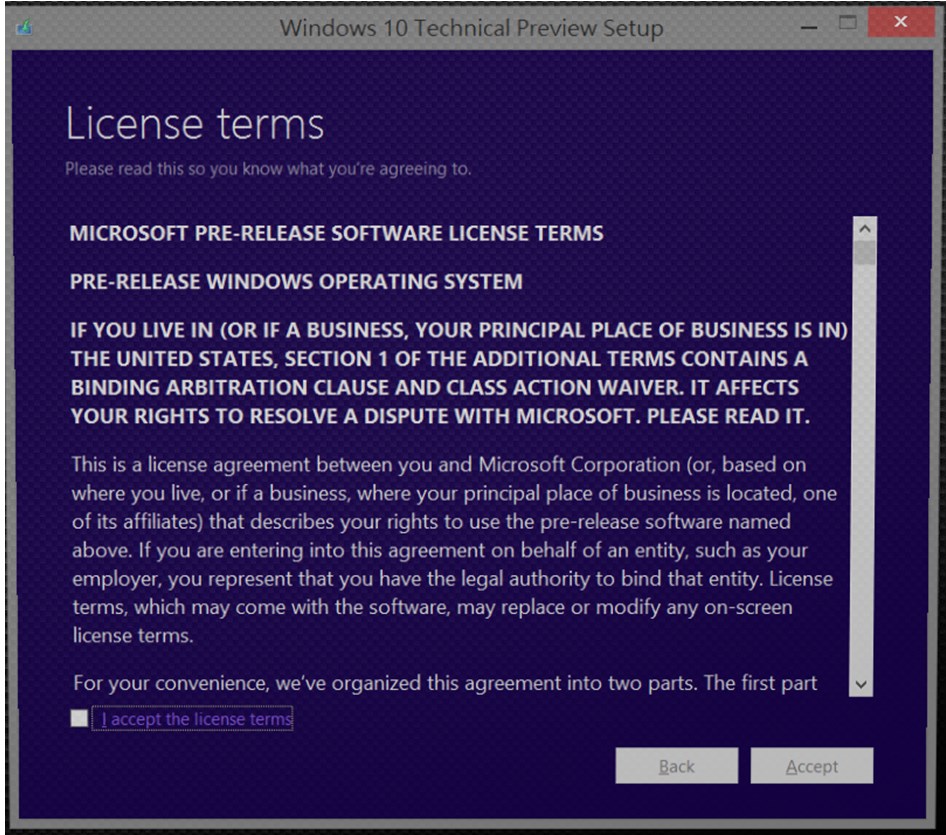Click the scrollbar down arrow

coord(862,685)
